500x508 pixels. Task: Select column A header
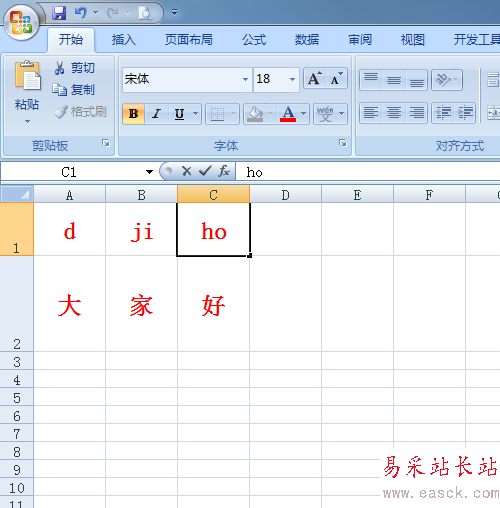[69, 195]
